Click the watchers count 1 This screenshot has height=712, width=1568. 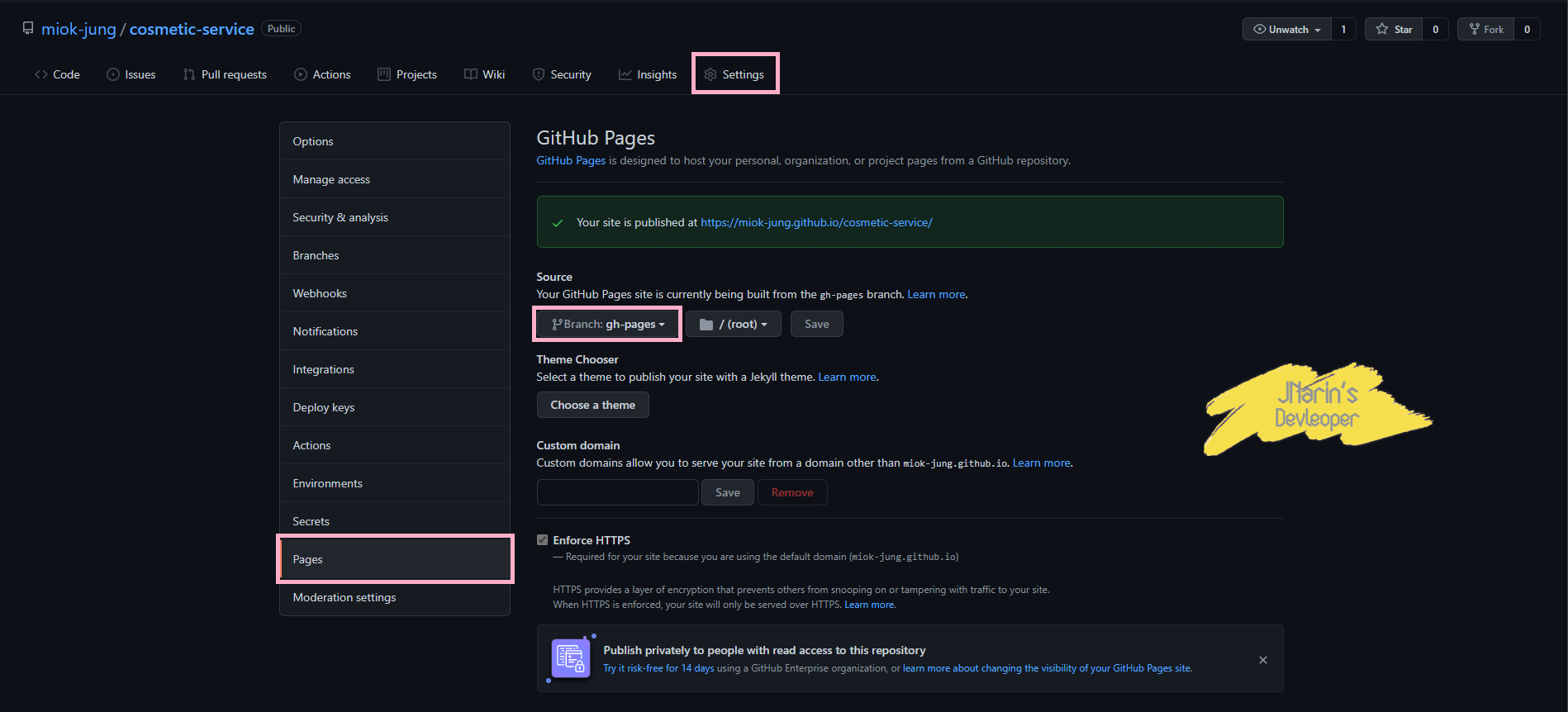[x=1343, y=29]
